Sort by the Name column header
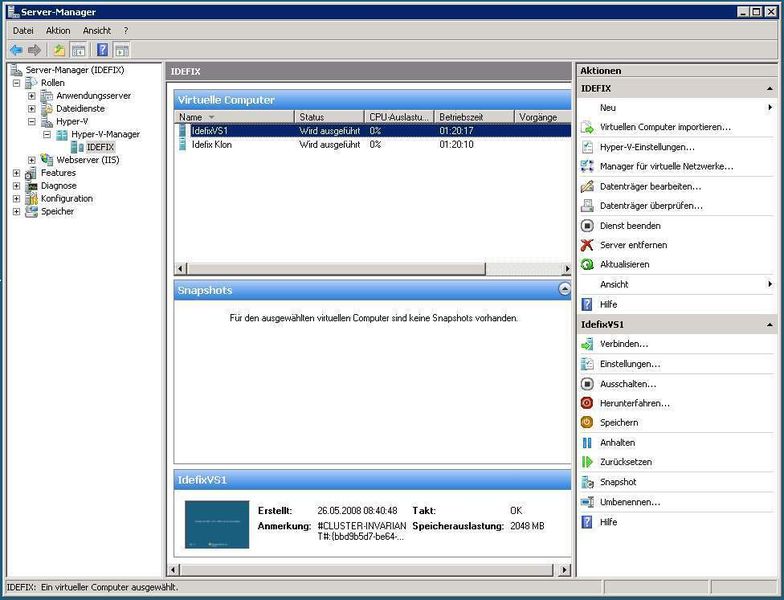Screen dimensions: 784x600 click(x=234, y=117)
